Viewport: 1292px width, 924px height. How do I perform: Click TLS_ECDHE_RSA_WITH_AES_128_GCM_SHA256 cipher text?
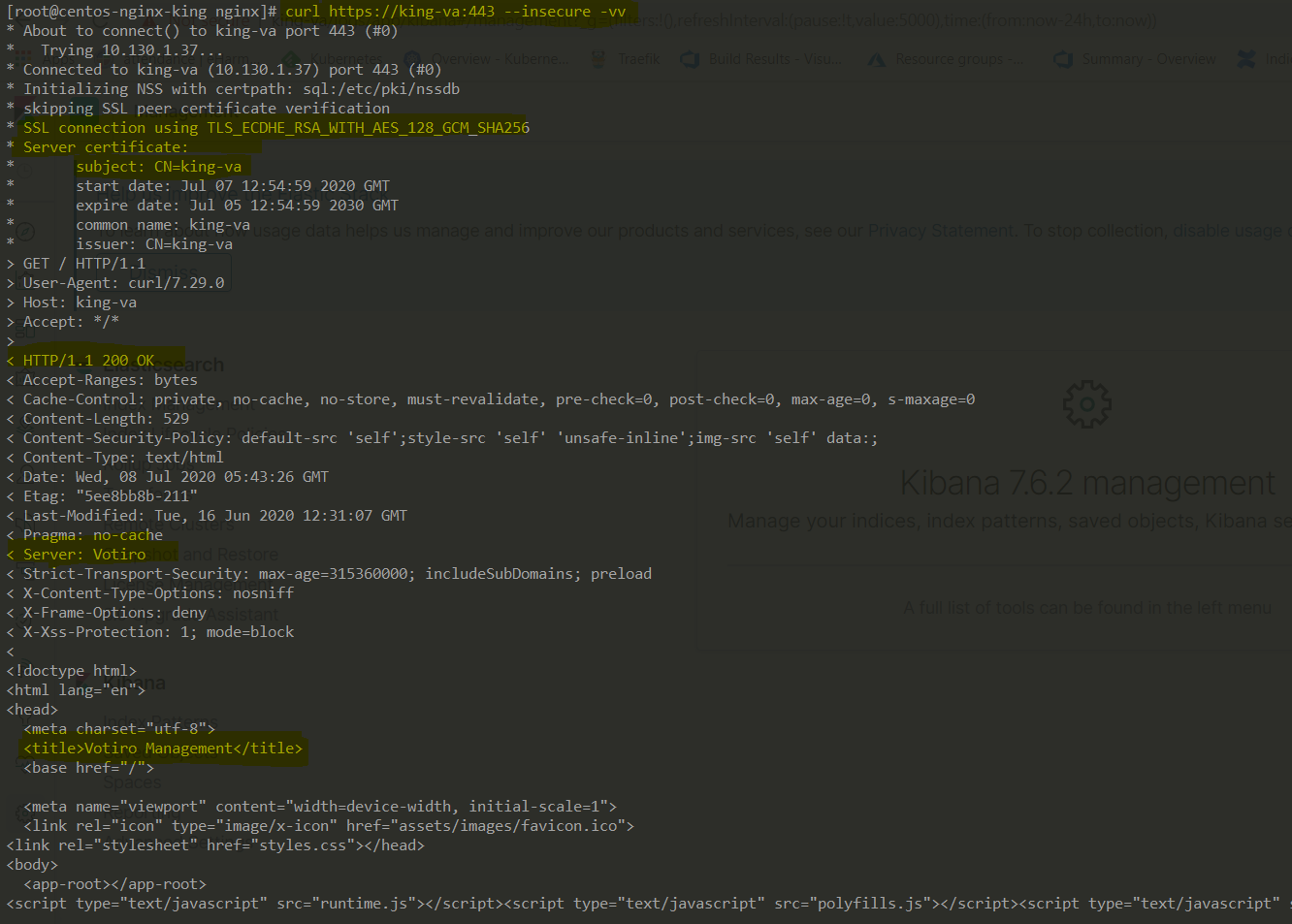(368, 128)
